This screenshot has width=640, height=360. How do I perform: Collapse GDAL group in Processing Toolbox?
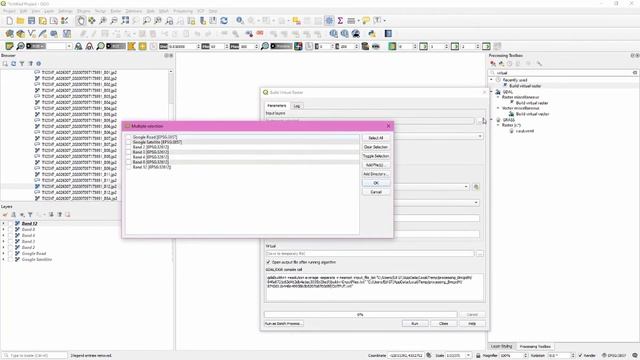(x=492, y=92)
